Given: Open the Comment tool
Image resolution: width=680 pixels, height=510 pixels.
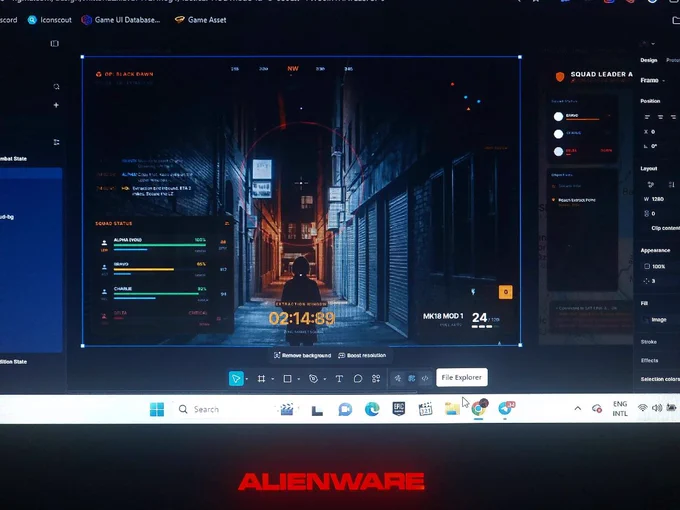Looking at the screenshot, I should pyautogui.click(x=358, y=379).
